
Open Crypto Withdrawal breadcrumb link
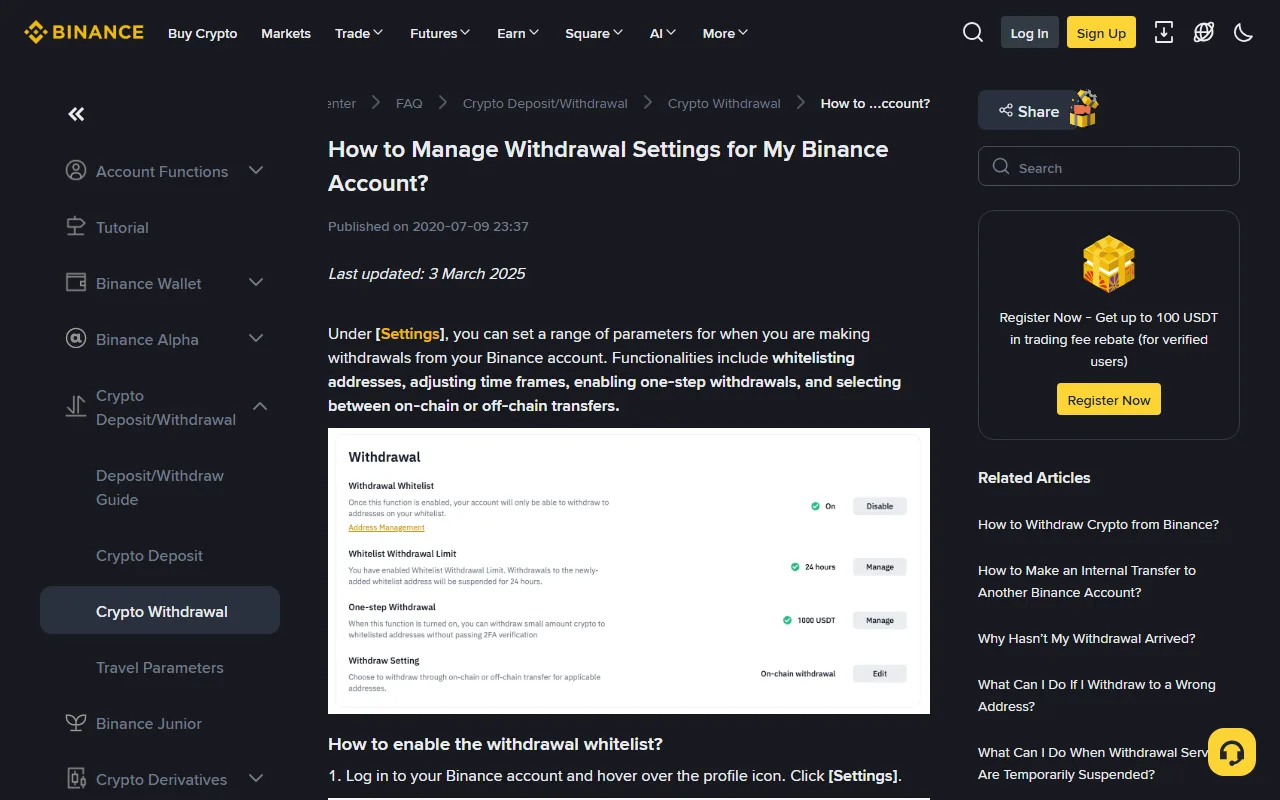click(724, 103)
